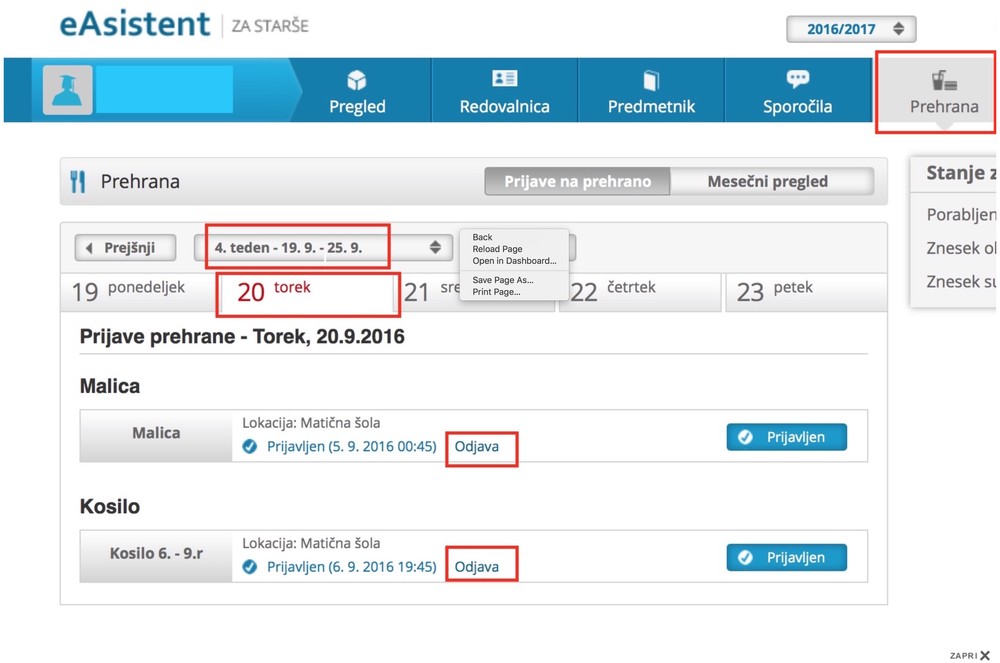Switch to Mesečni pregled view
This screenshot has height=663, width=1000.
coord(767,181)
